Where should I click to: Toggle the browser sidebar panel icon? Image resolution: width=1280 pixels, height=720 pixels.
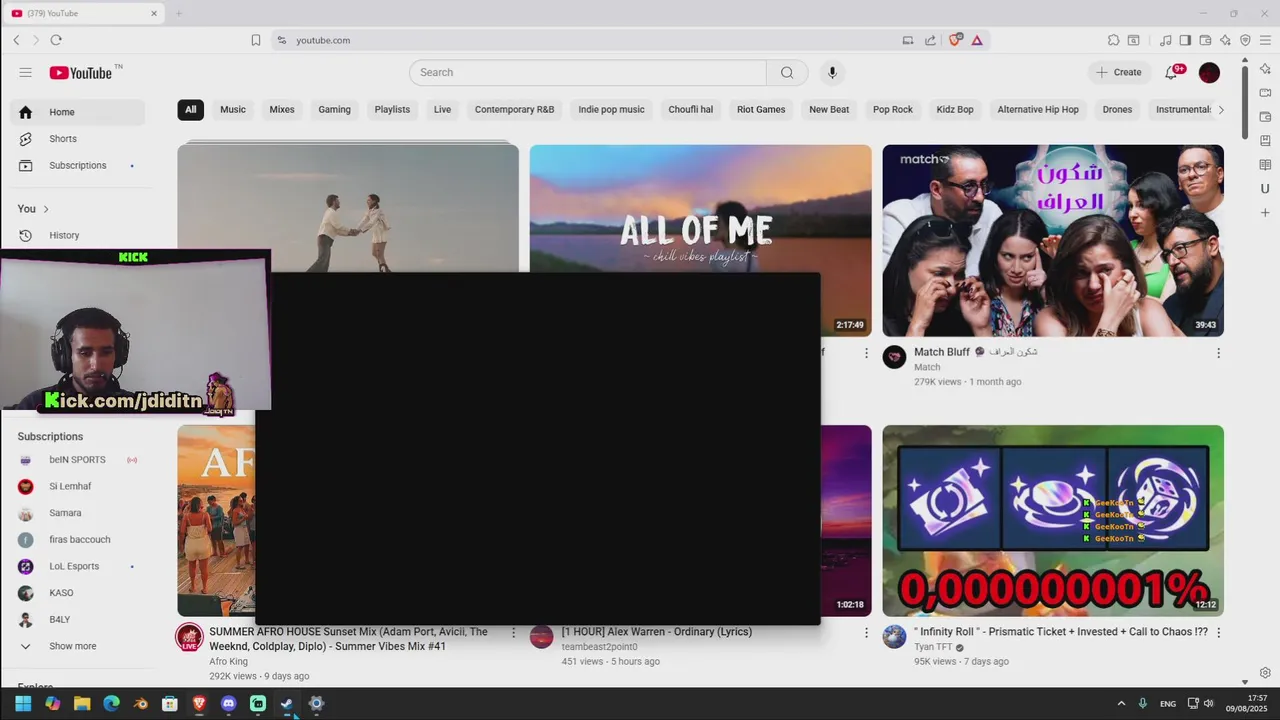pyautogui.click(x=1185, y=40)
